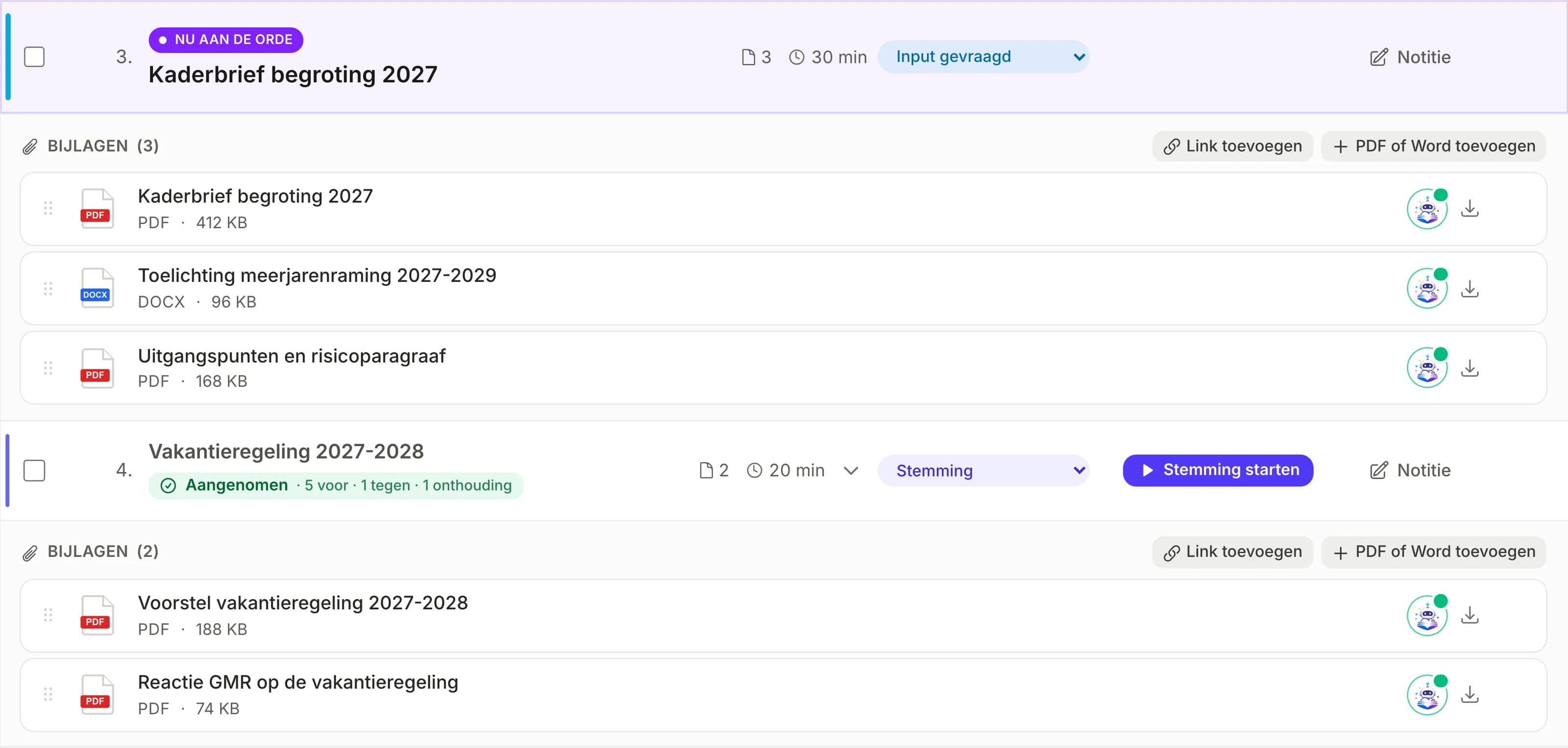The width and height of the screenshot is (1568, 748).
Task: Tick checkbox for item 3 Kaderbrief begroting
Action: (x=34, y=57)
